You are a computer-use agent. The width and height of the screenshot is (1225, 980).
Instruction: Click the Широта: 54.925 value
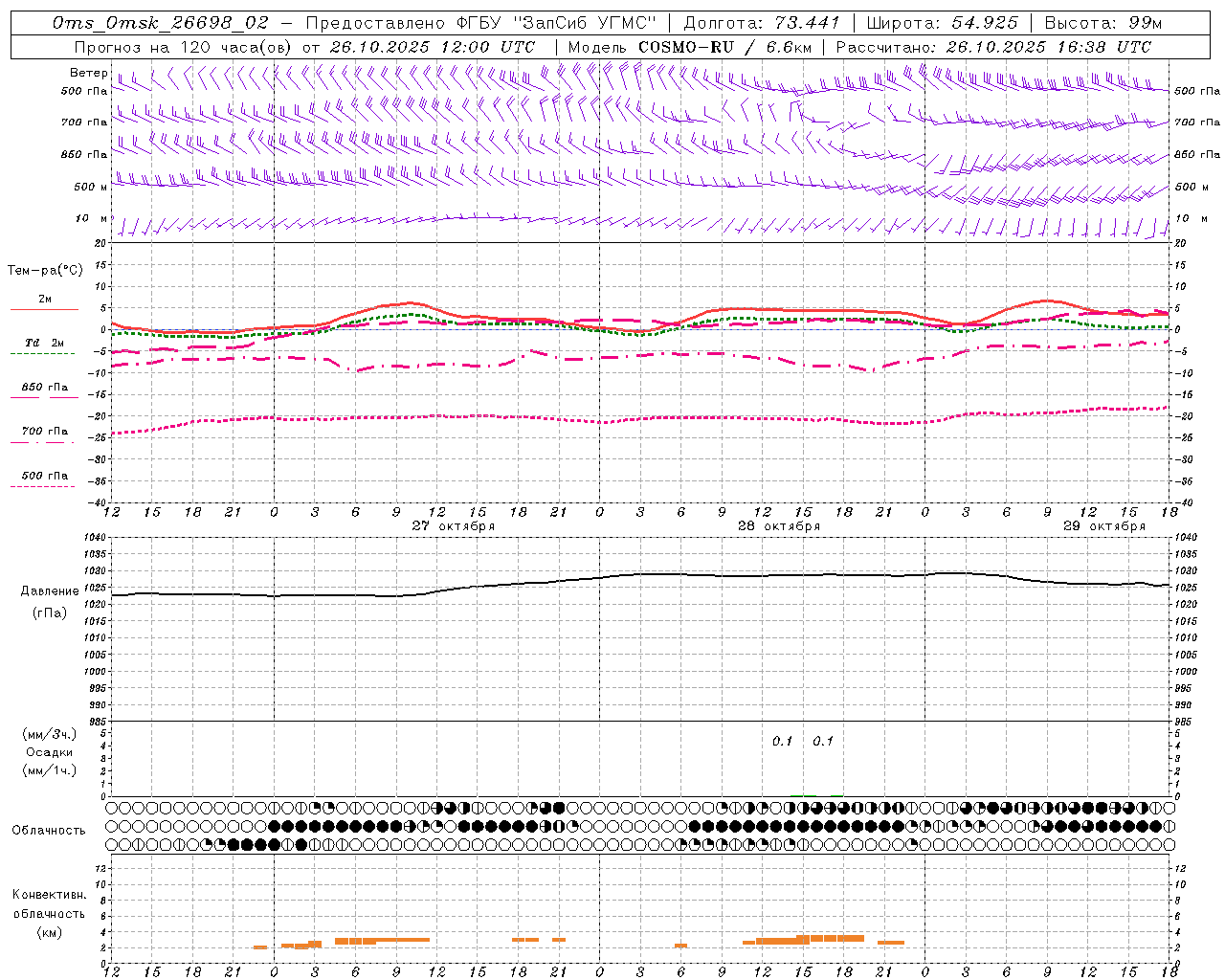click(942, 23)
